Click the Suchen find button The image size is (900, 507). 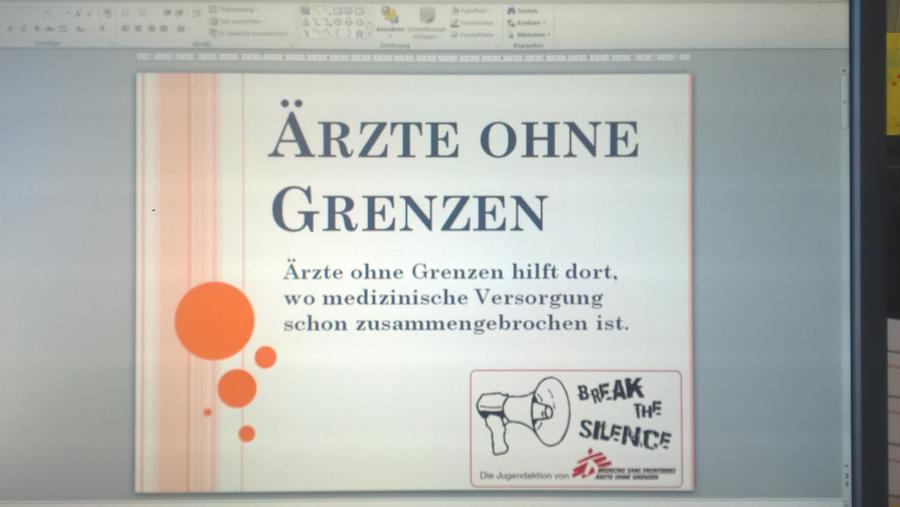522,10
